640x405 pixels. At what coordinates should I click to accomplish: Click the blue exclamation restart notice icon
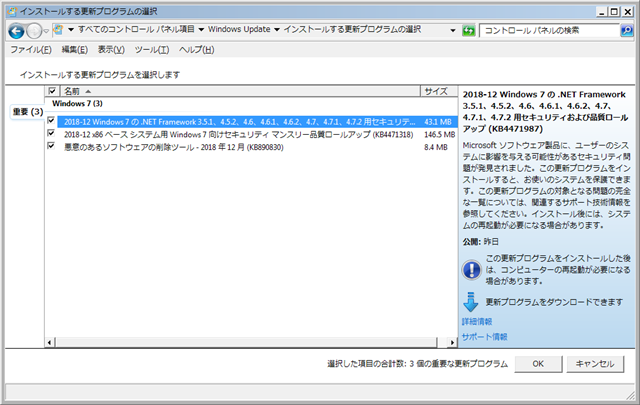click(471, 270)
